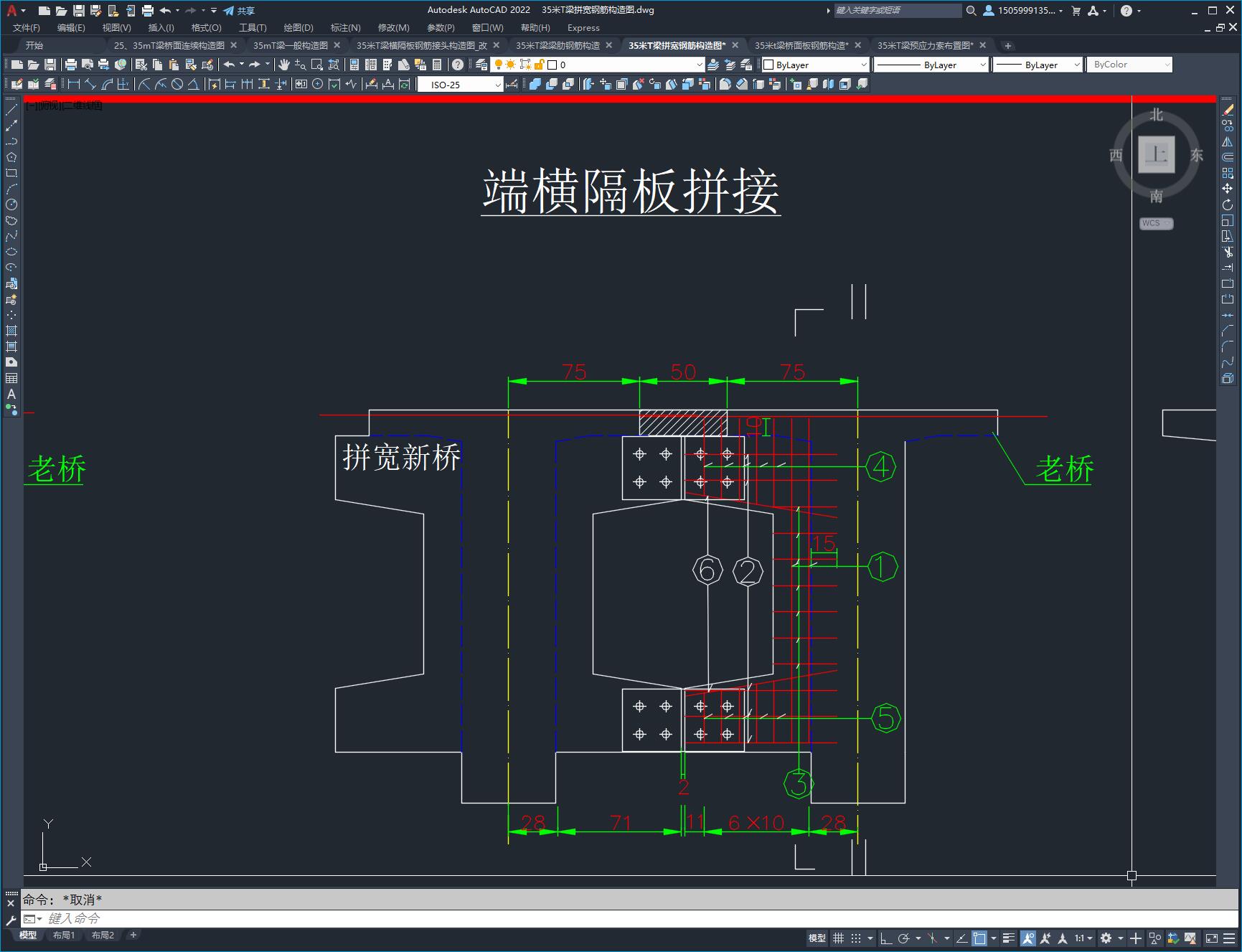Click the Pan hand icon

pyautogui.click(x=283, y=65)
